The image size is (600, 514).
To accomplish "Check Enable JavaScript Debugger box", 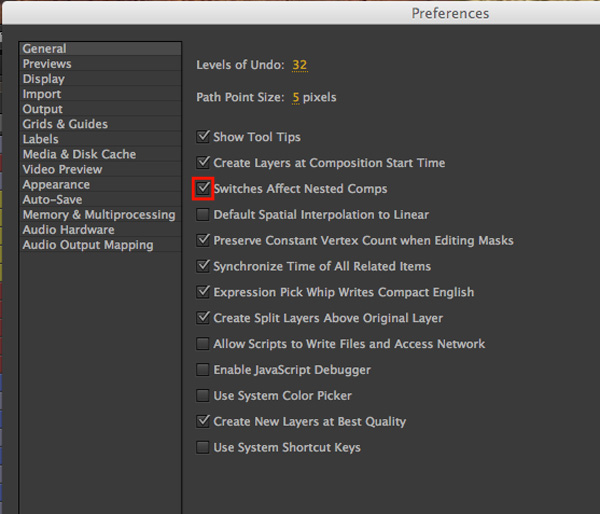I will pos(202,370).
